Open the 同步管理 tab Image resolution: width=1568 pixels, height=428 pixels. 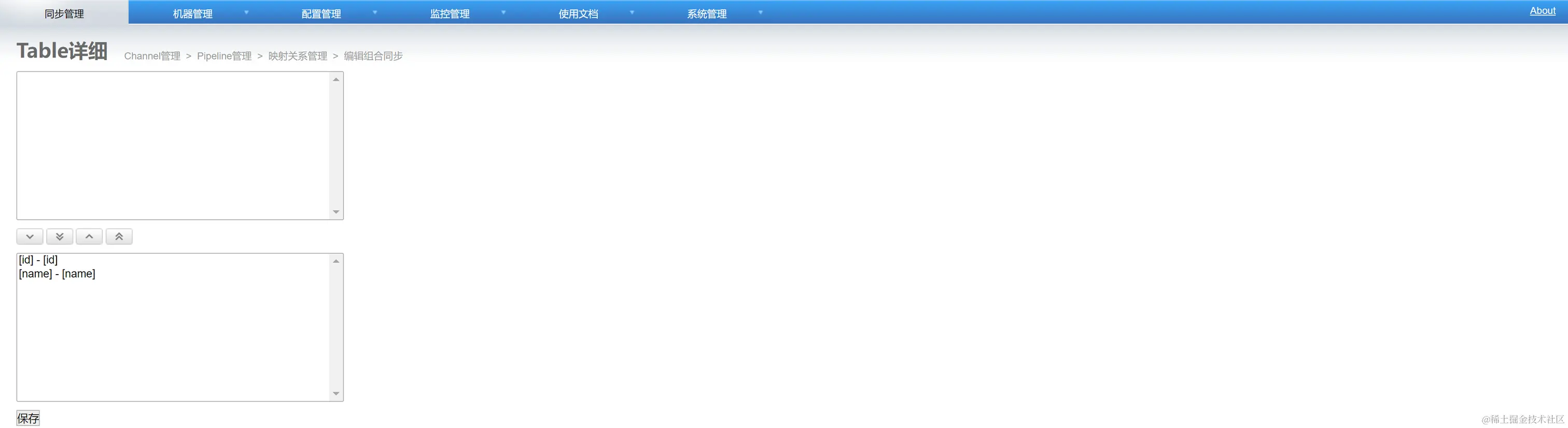64,13
